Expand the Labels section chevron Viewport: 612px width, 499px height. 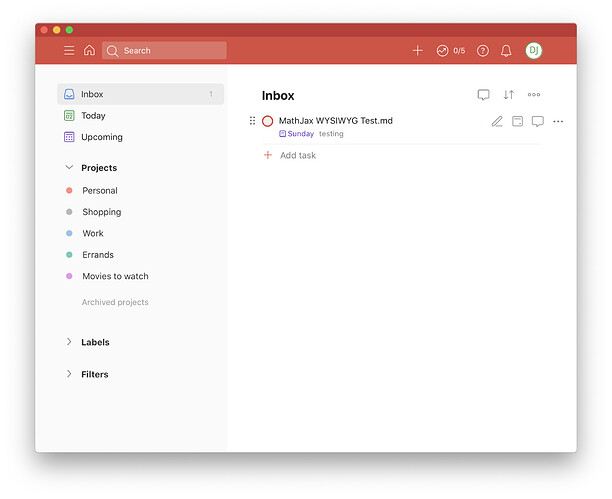(69, 342)
